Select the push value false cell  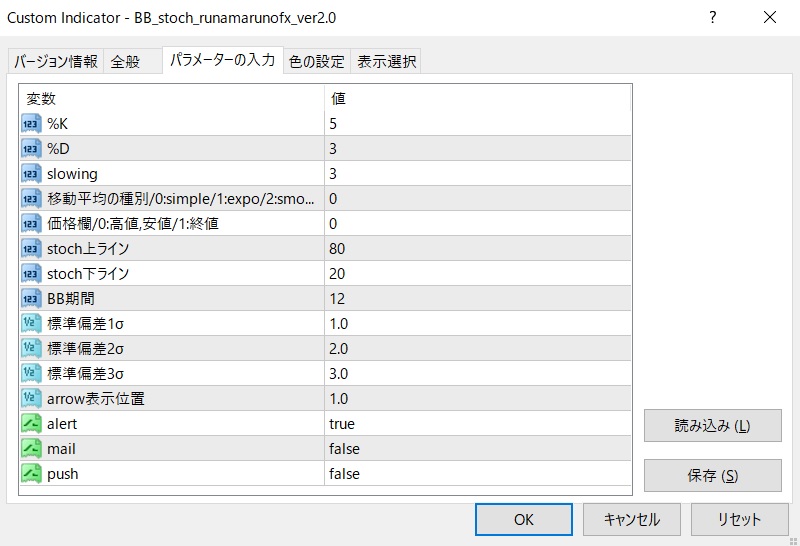[x=478, y=474]
